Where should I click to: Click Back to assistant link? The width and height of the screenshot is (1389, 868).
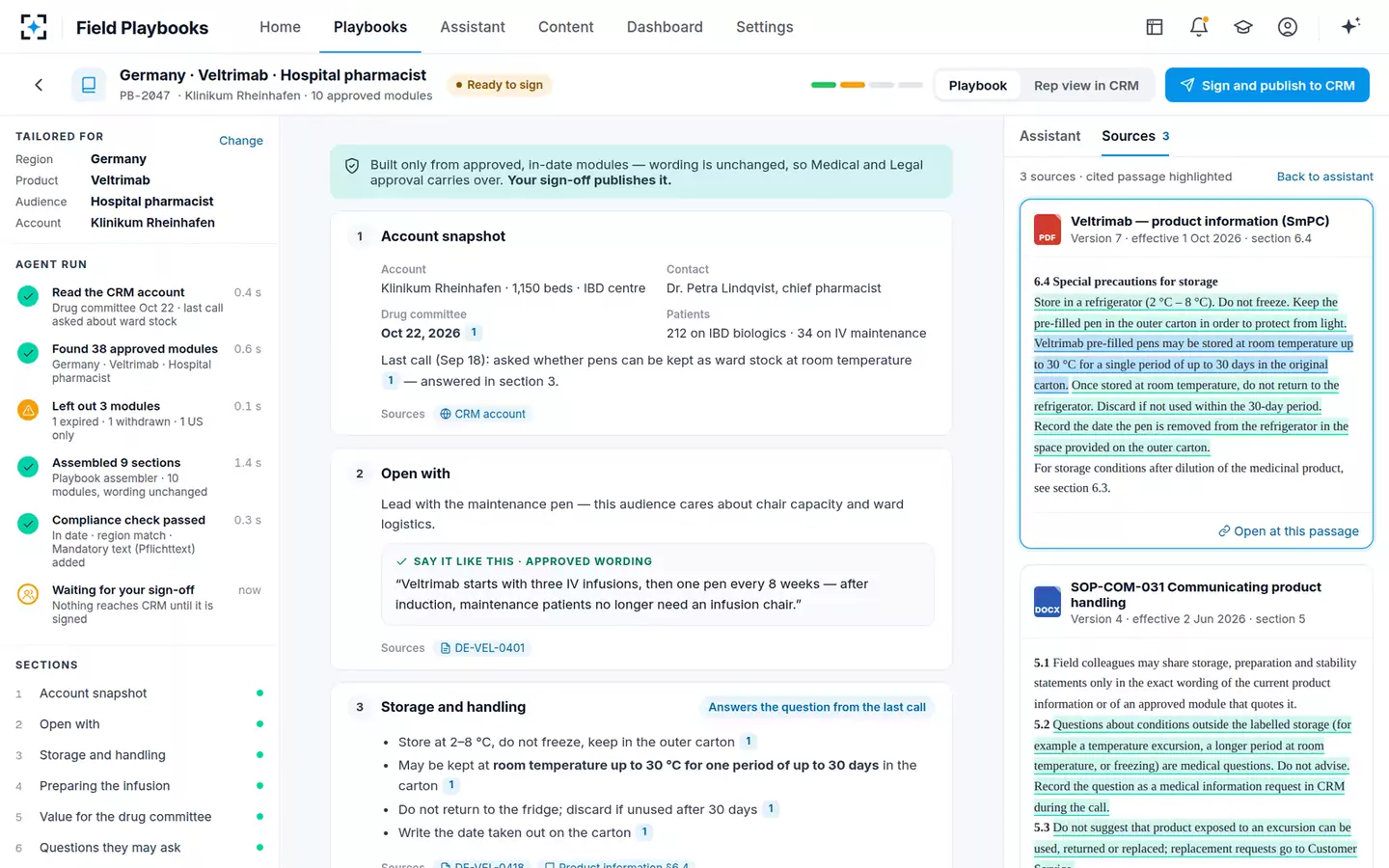tap(1324, 176)
